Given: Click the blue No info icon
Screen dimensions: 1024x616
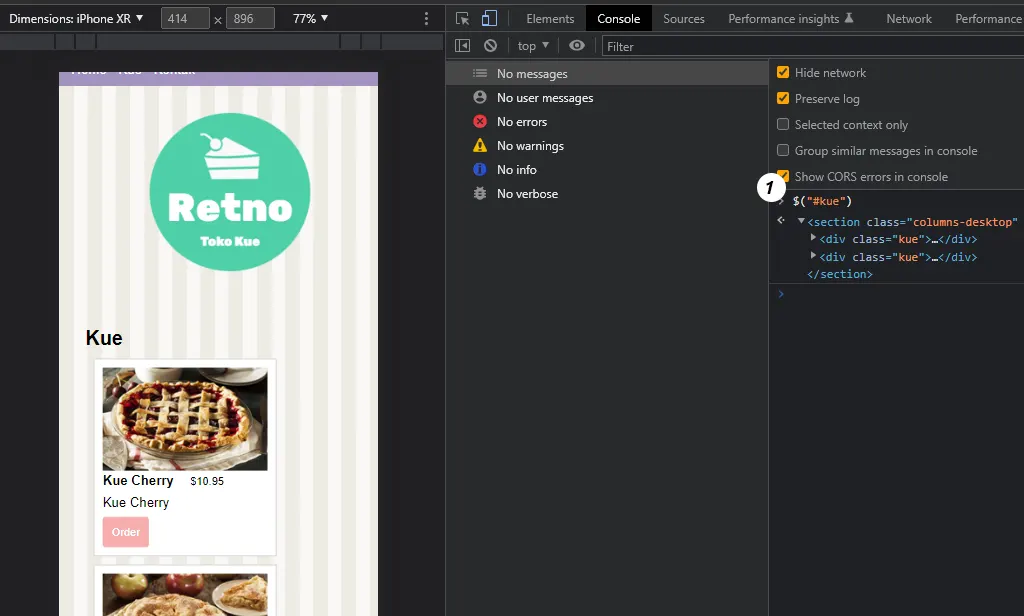Looking at the screenshot, I should 480,170.
